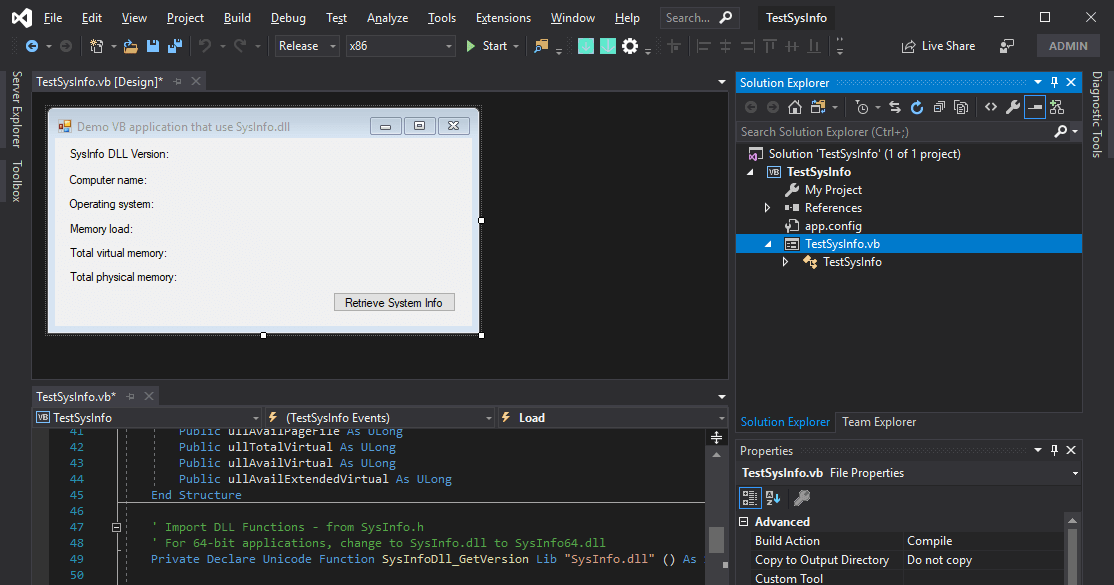1114x585 pixels.
Task: Open the x86 platform dropdown
Action: 400,45
